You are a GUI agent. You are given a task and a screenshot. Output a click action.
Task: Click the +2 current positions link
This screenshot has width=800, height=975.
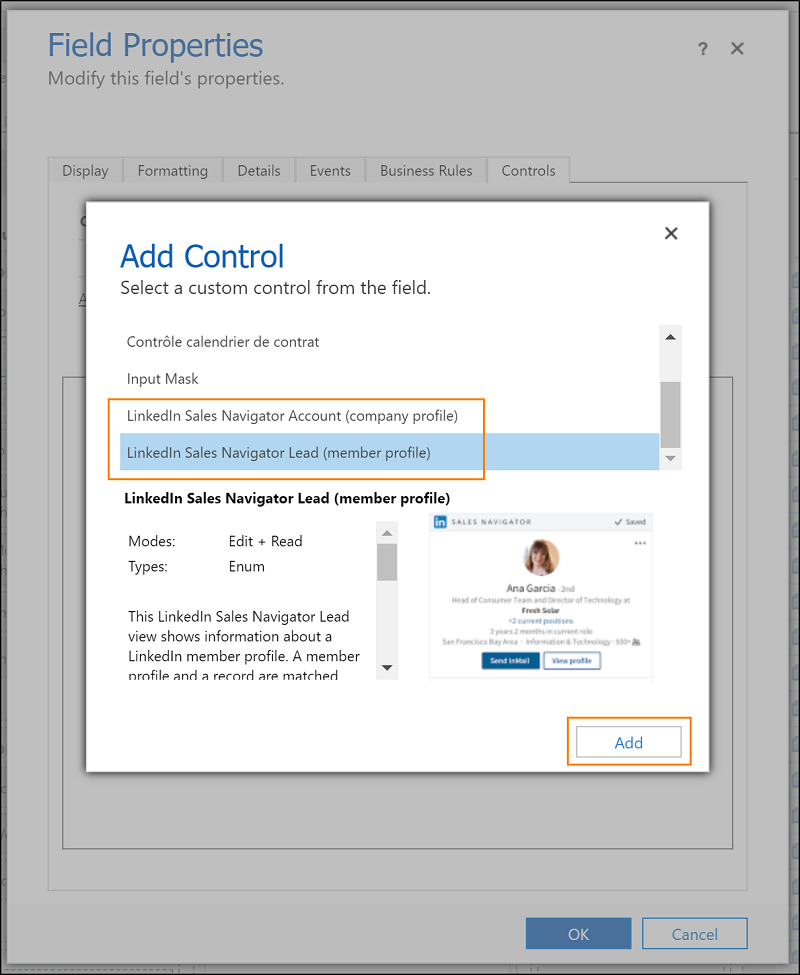(541, 621)
